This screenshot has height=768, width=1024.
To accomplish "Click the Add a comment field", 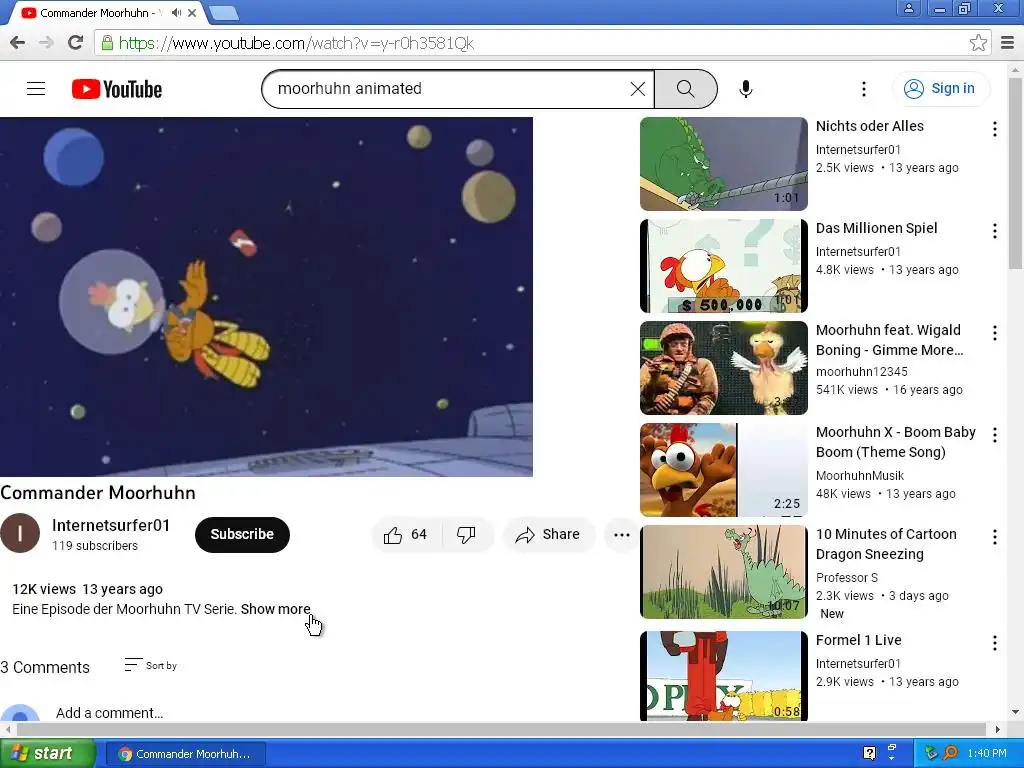I will click(109, 713).
